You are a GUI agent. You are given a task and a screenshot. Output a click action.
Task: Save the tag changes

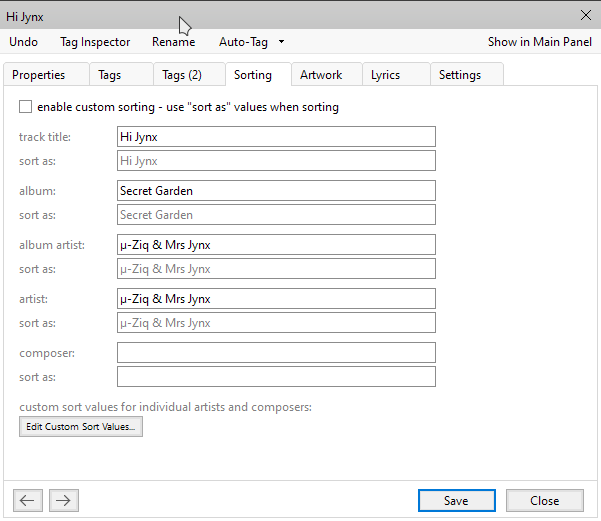coord(456,500)
